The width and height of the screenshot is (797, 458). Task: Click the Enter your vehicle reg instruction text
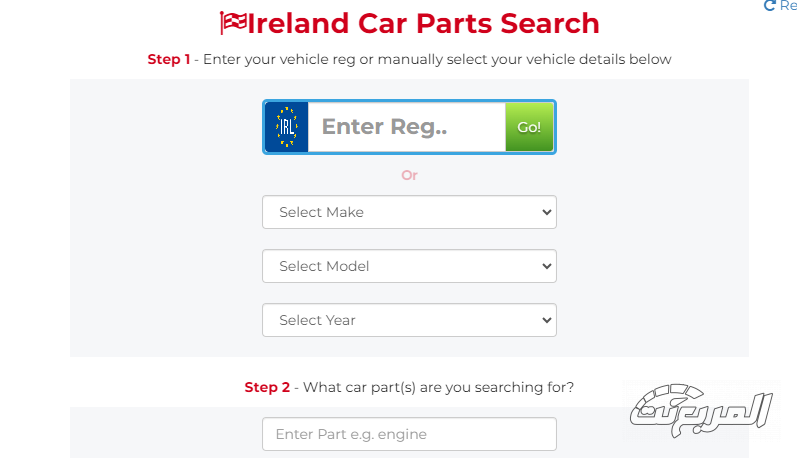coord(437,59)
